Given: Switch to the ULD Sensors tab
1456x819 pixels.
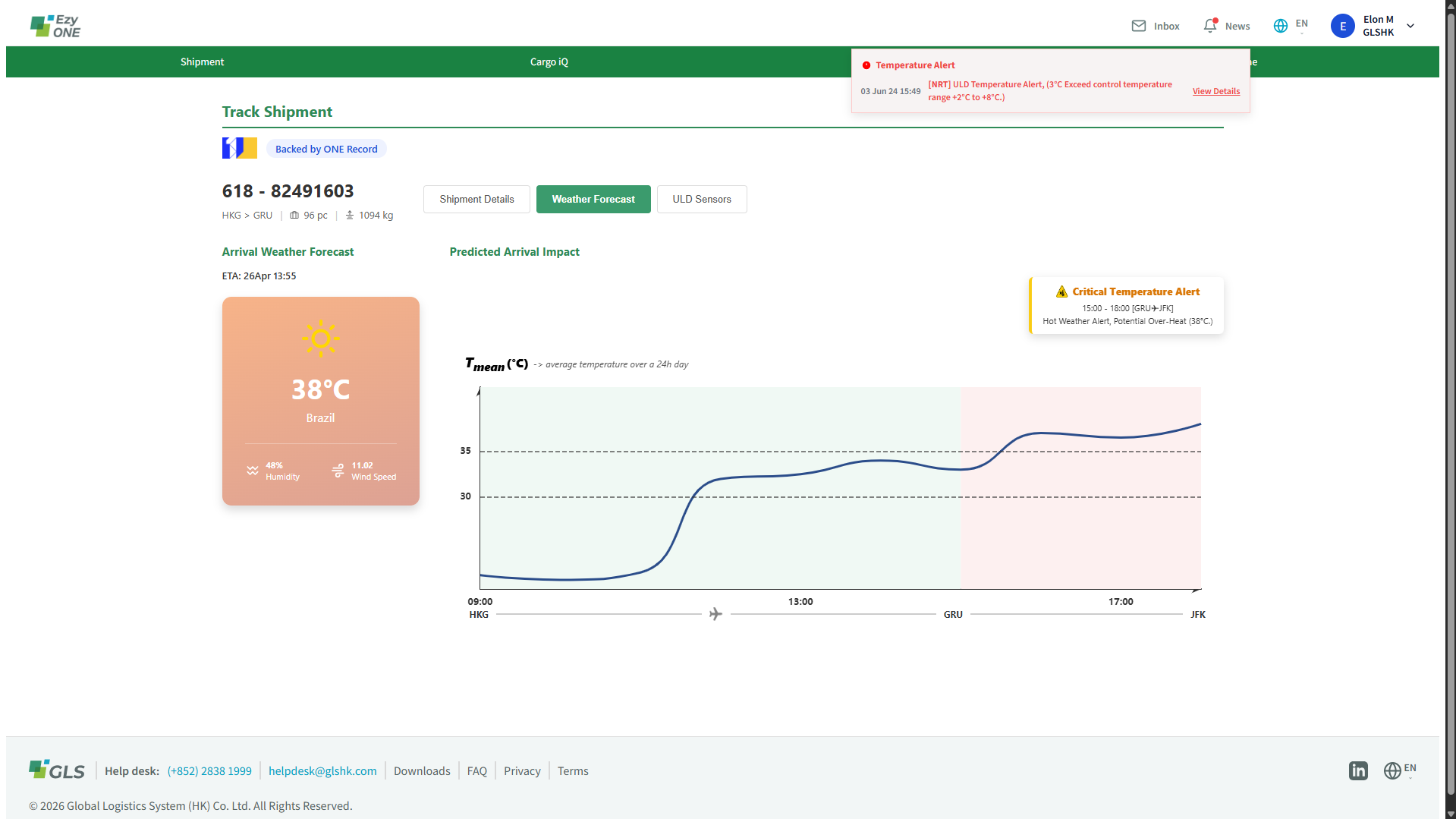Looking at the screenshot, I should tap(702, 199).
